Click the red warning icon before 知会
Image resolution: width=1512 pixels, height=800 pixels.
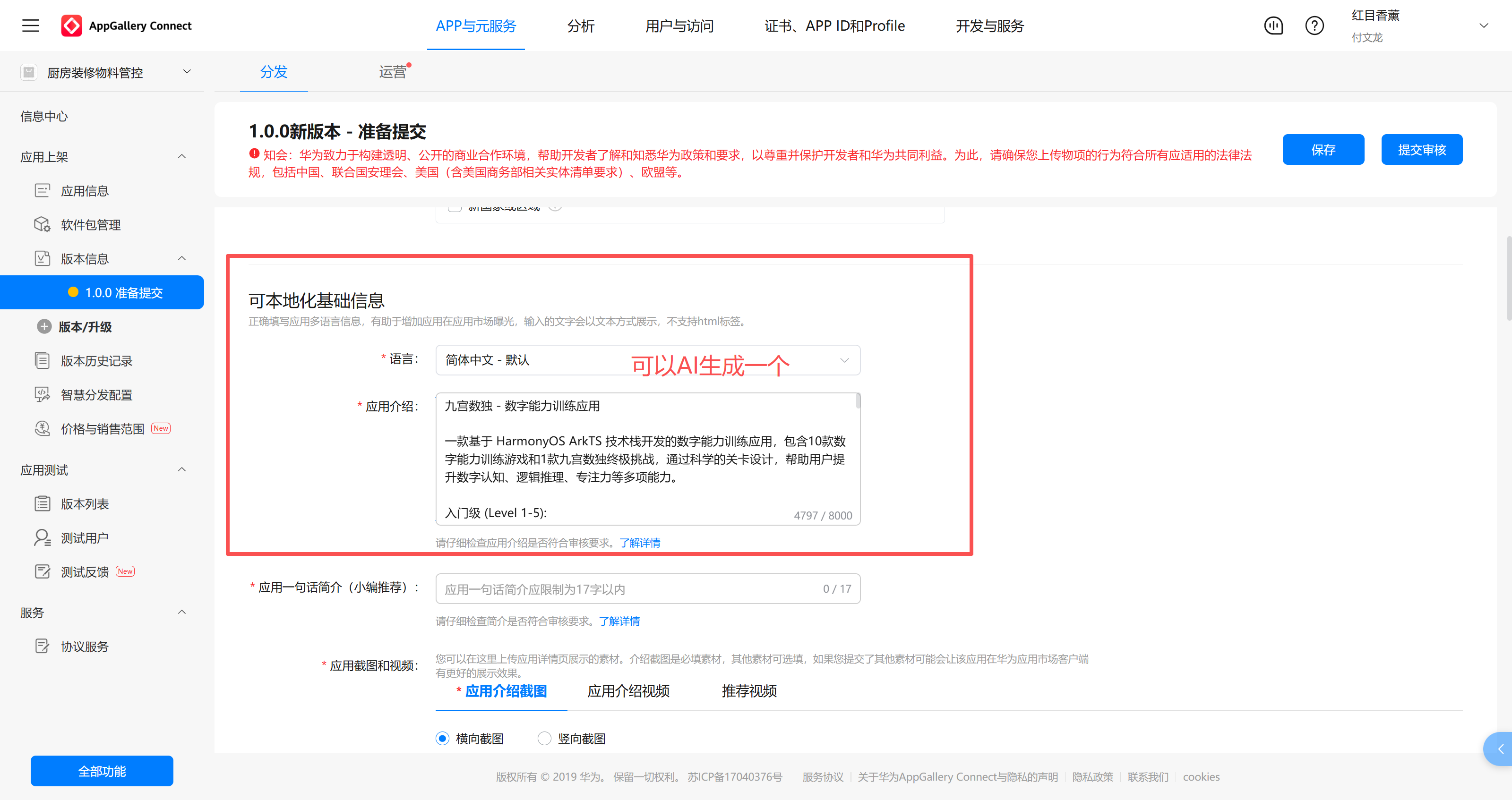pos(254,153)
